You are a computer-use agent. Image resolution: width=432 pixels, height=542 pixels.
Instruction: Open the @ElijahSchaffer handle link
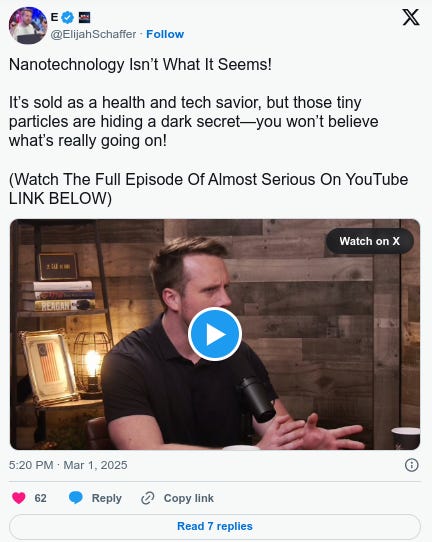(93, 34)
